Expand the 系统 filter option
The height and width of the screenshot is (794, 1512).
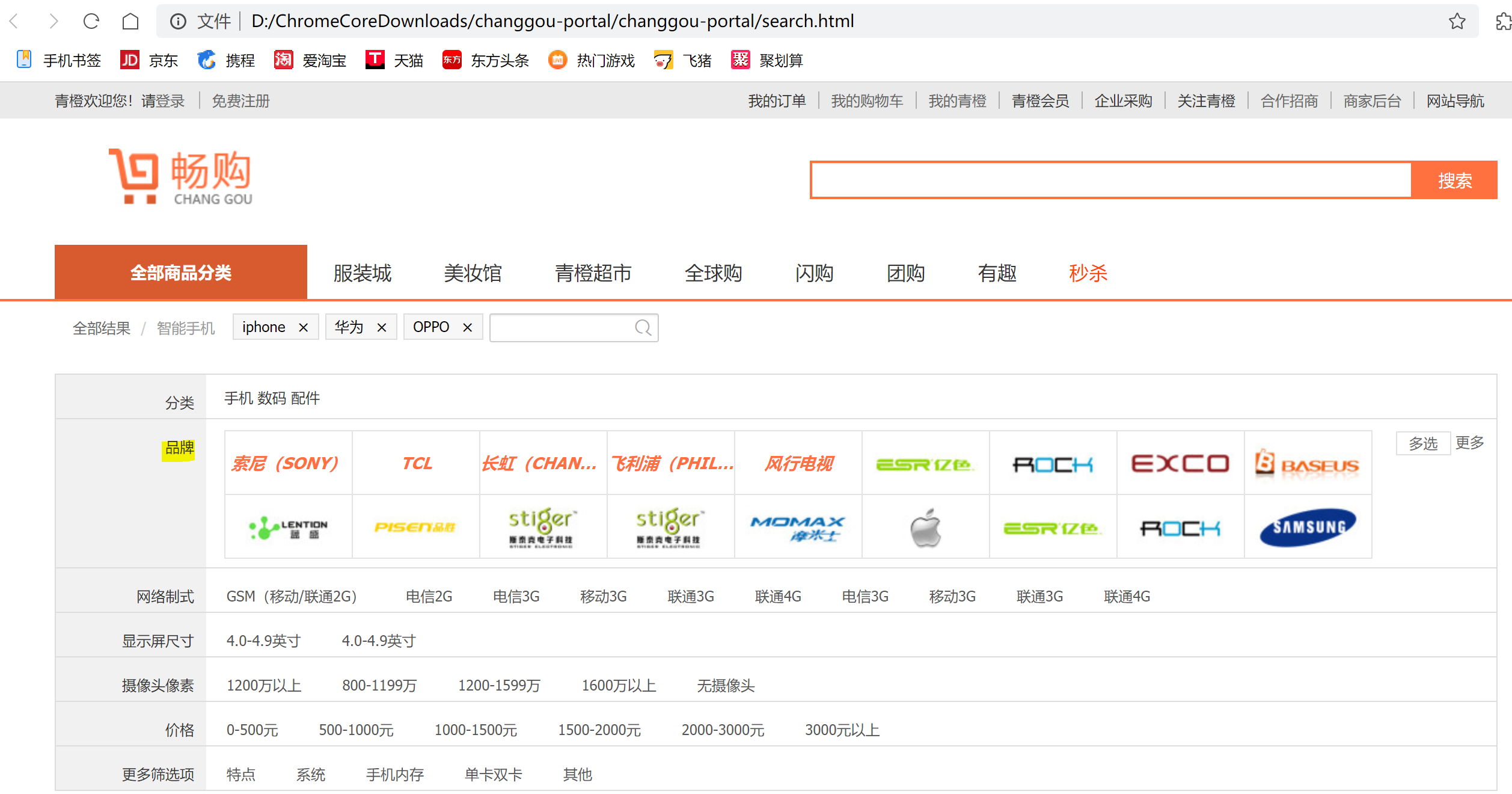[311, 774]
